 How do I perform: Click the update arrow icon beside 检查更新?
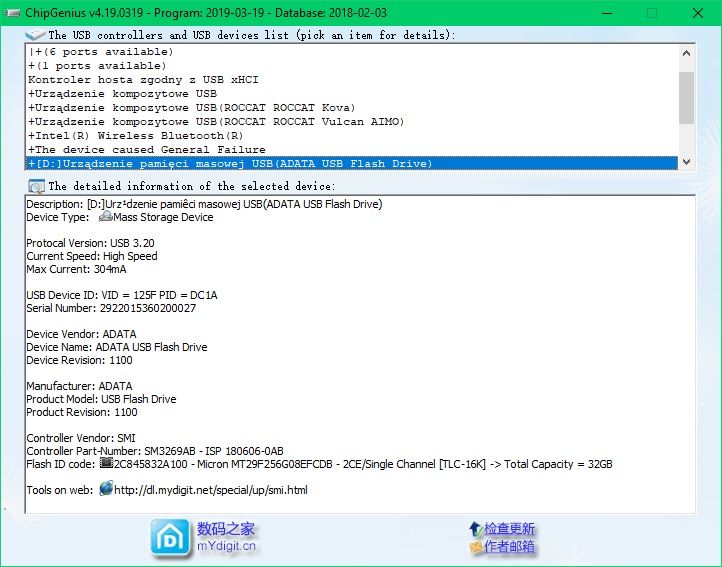click(x=475, y=529)
